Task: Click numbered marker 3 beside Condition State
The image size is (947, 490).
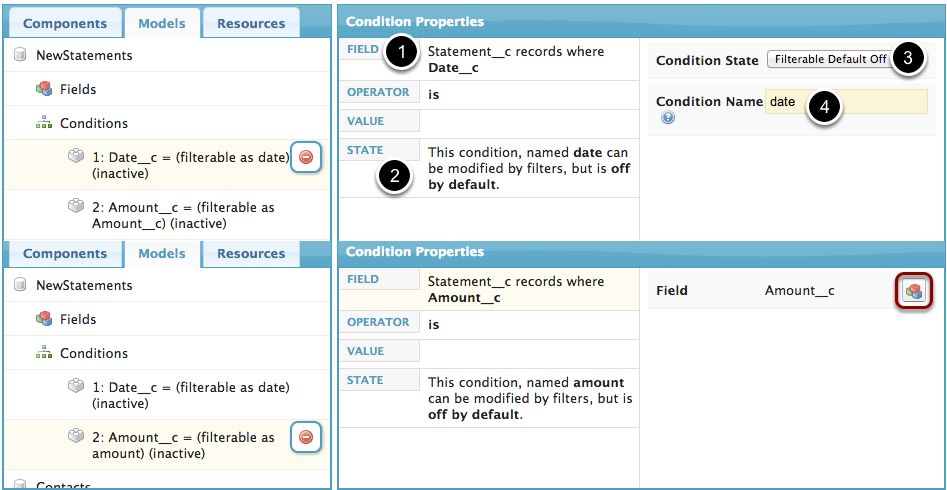Action: (907, 58)
